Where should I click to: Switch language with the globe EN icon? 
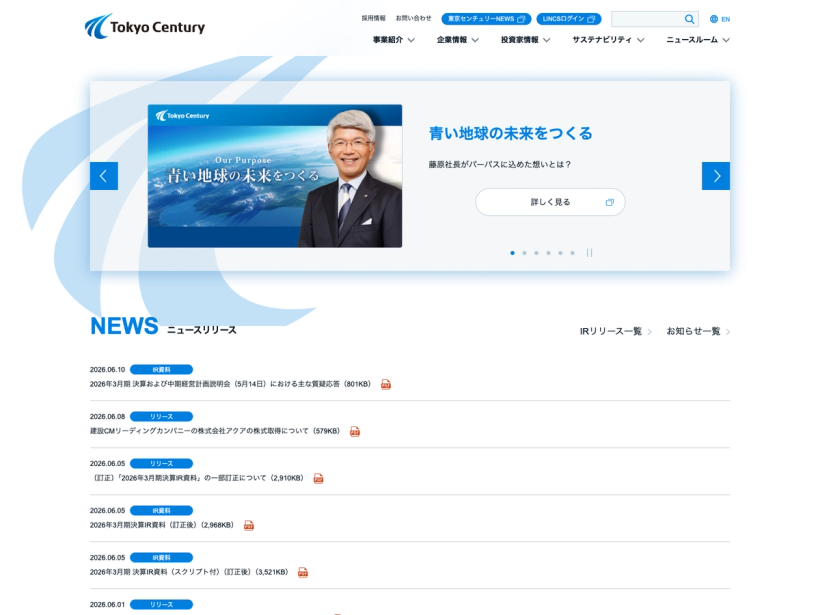720,19
